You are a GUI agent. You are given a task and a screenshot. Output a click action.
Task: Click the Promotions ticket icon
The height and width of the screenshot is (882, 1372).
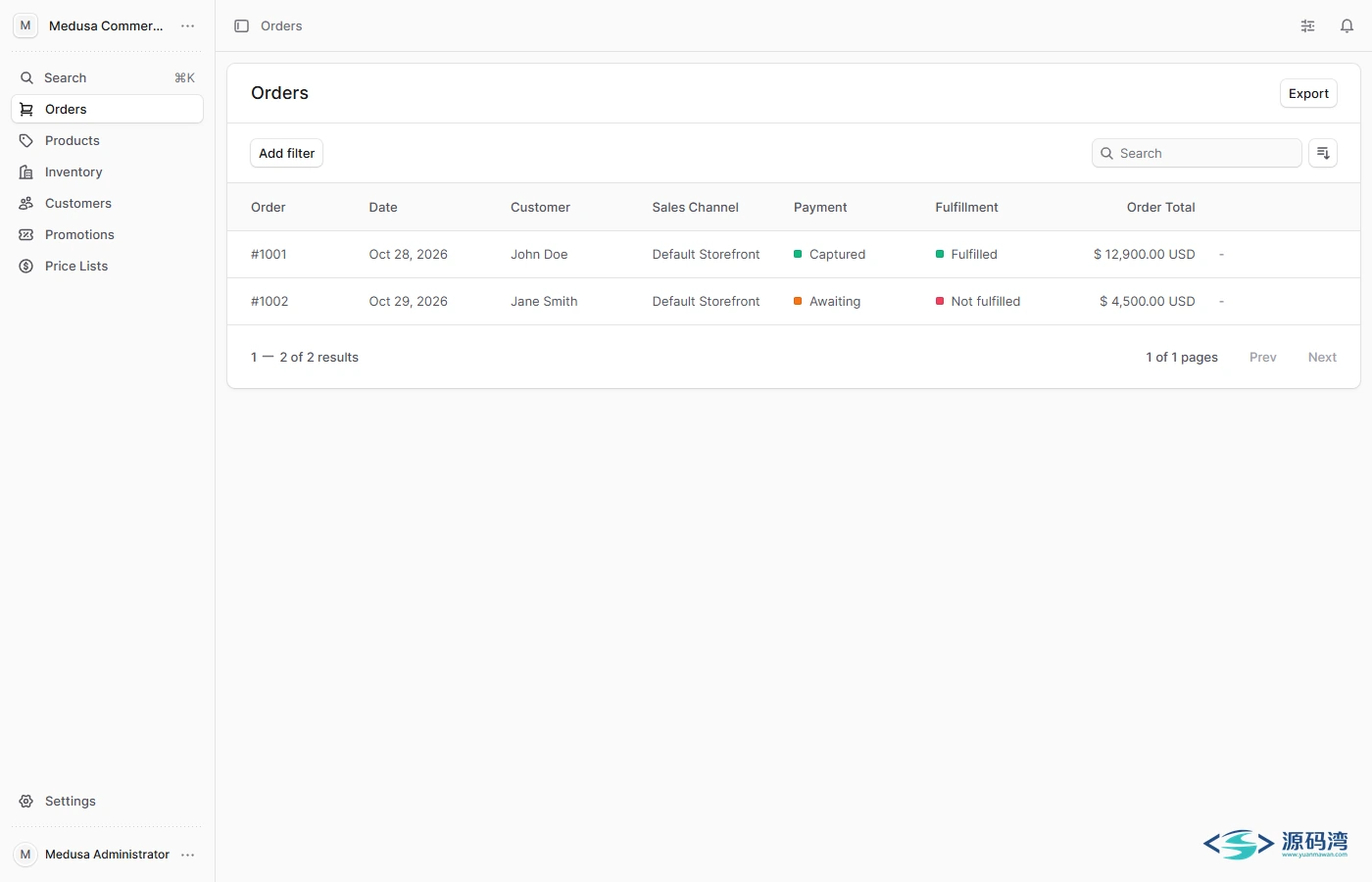[26, 235]
